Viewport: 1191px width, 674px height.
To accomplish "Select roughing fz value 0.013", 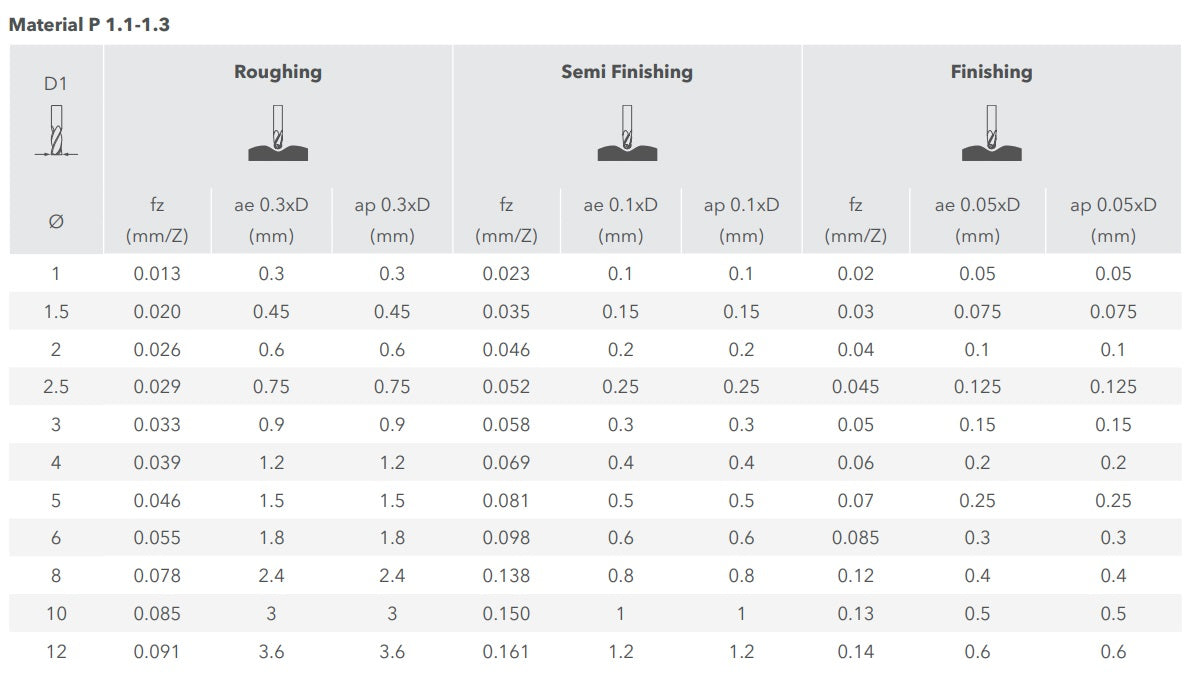I will coord(157,274).
